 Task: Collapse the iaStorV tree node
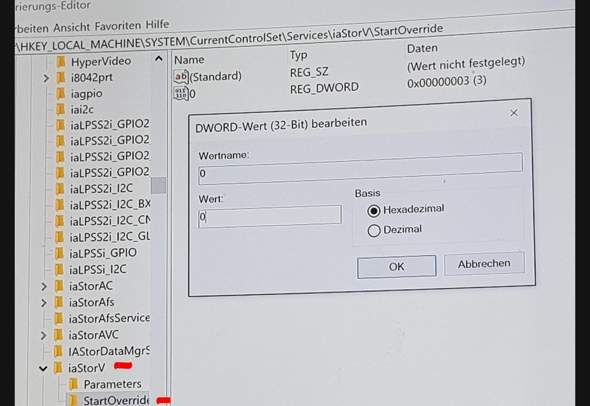pyautogui.click(x=43, y=368)
